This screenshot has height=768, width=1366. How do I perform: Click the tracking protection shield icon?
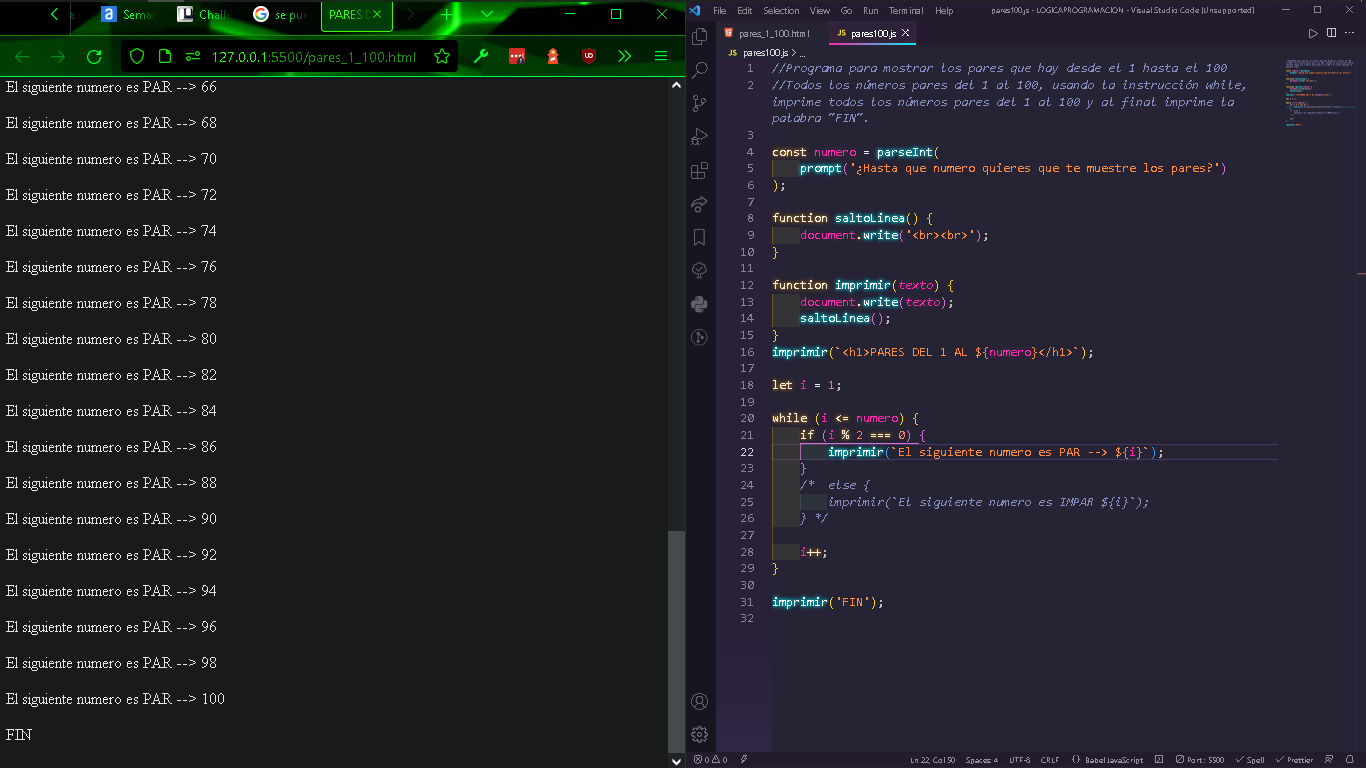[x=138, y=57]
